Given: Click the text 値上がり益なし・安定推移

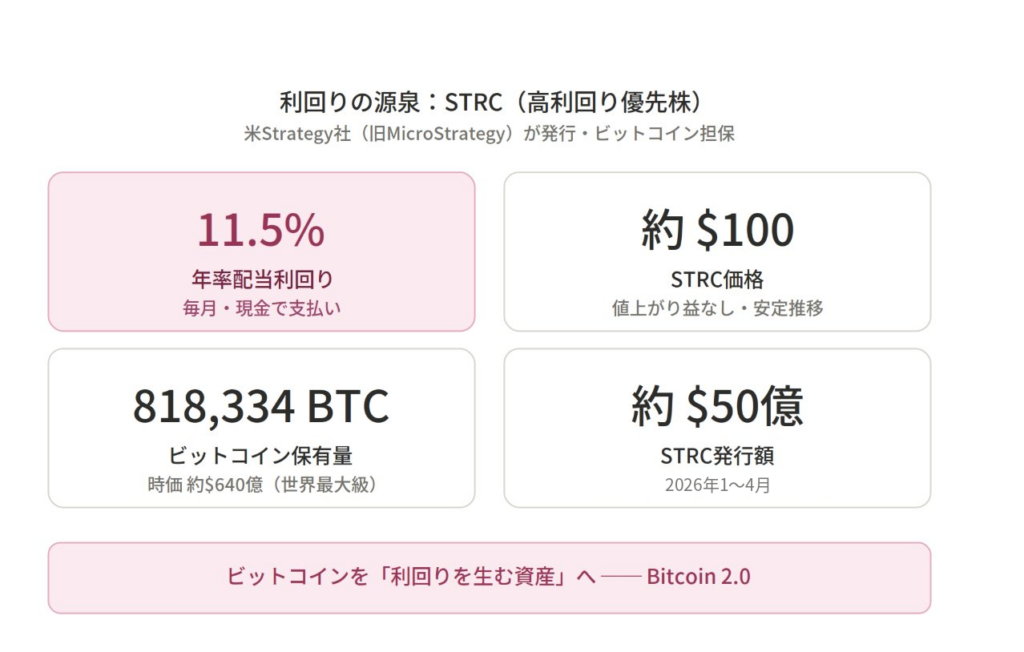Looking at the screenshot, I should (x=717, y=308).
